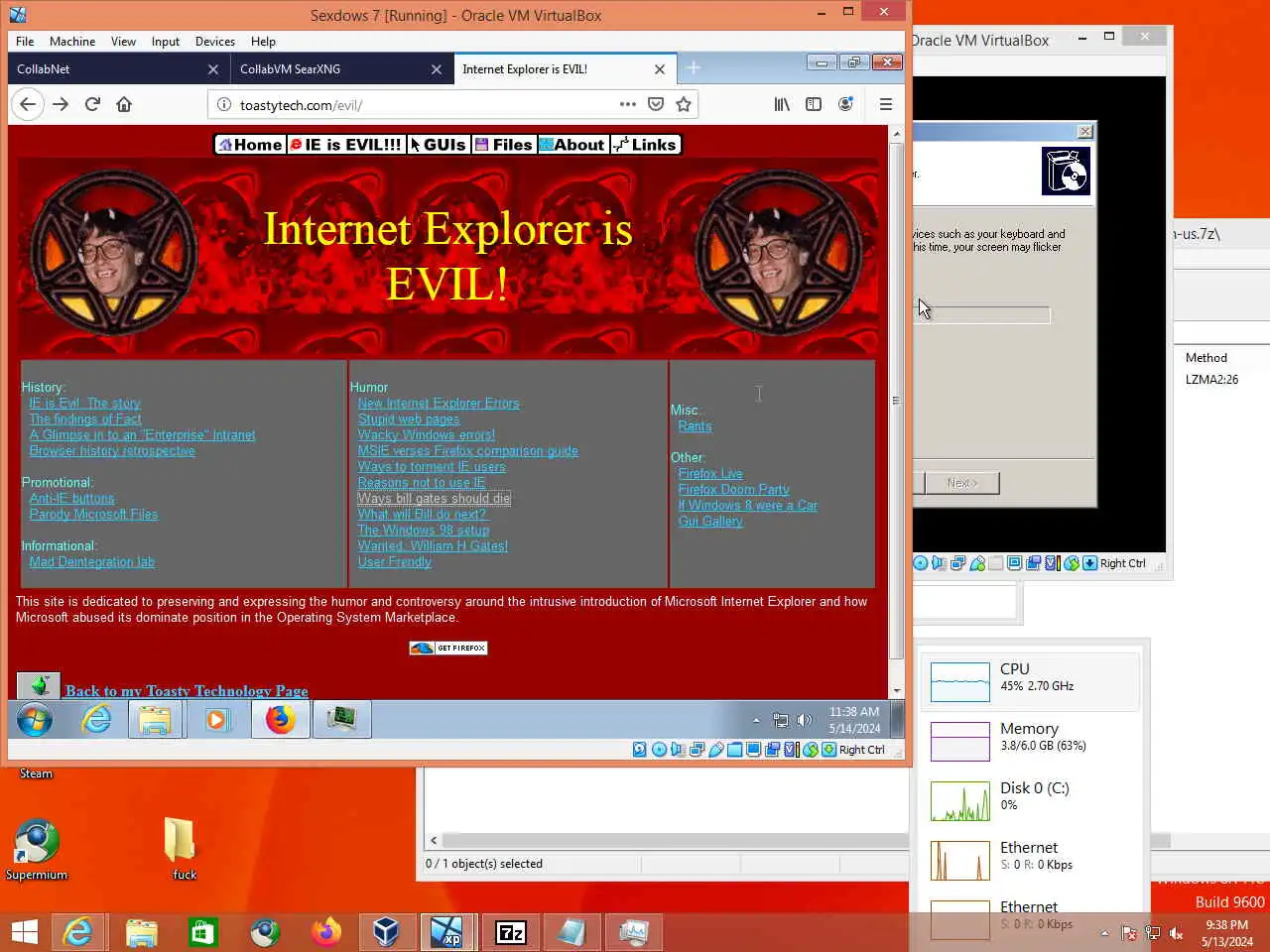1270x952 pixels.
Task: Open host Windows Start button
Action: (x=25, y=932)
